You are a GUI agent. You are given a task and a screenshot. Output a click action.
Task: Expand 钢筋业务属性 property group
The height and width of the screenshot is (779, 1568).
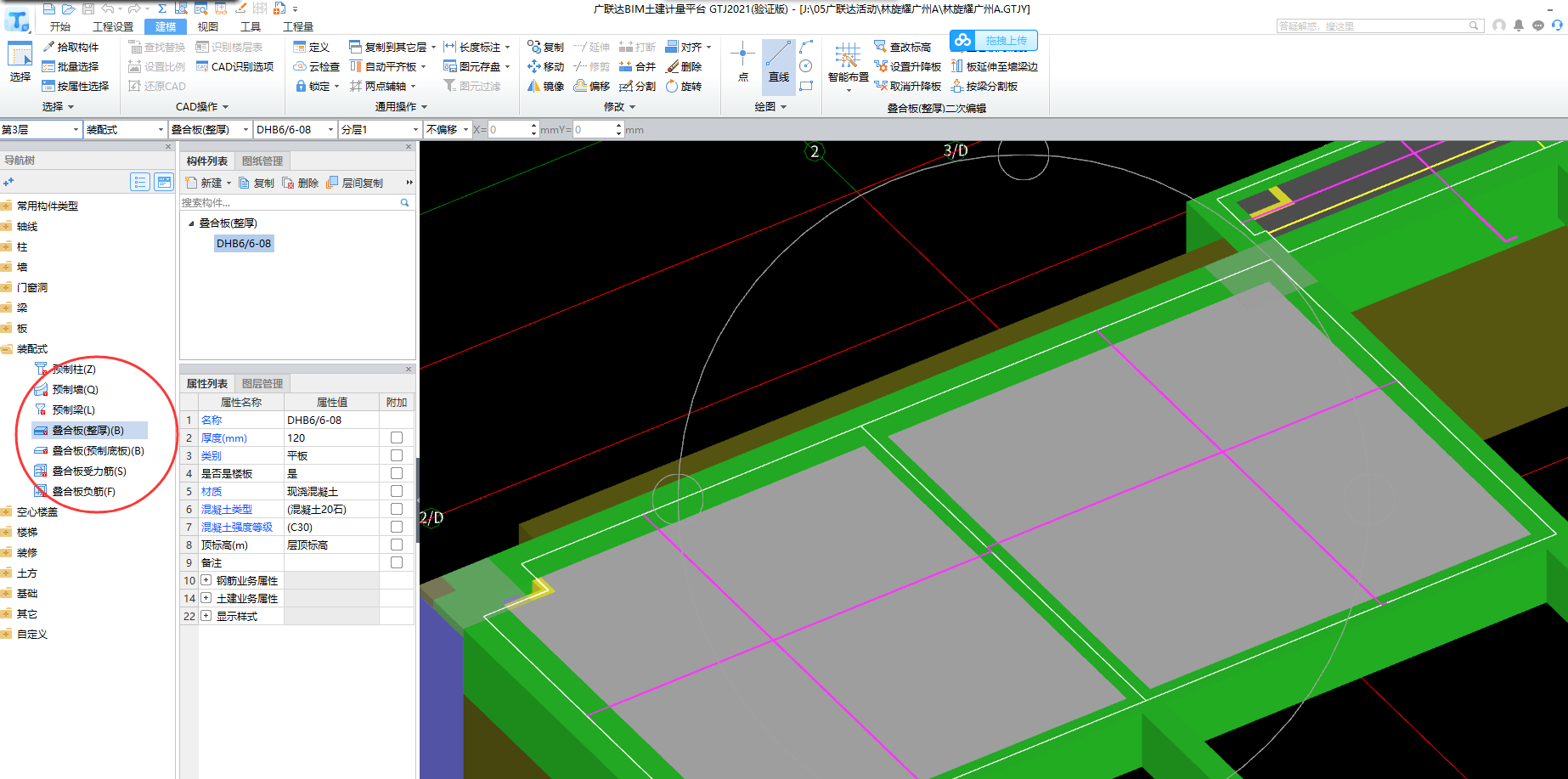[x=206, y=580]
